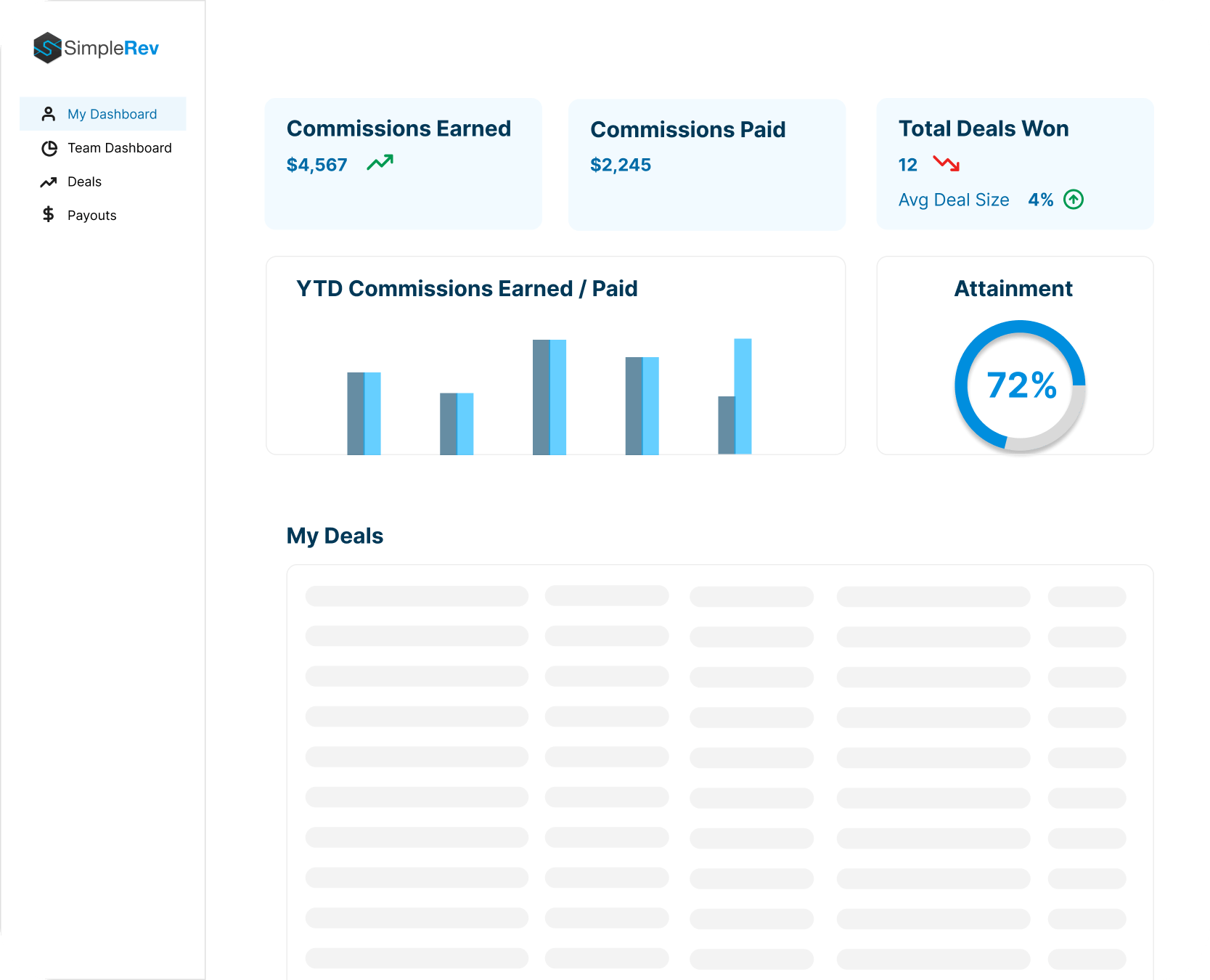
Task: Click the green circled up-arrow icon
Action: pyautogui.click(x=1074, y=199)
